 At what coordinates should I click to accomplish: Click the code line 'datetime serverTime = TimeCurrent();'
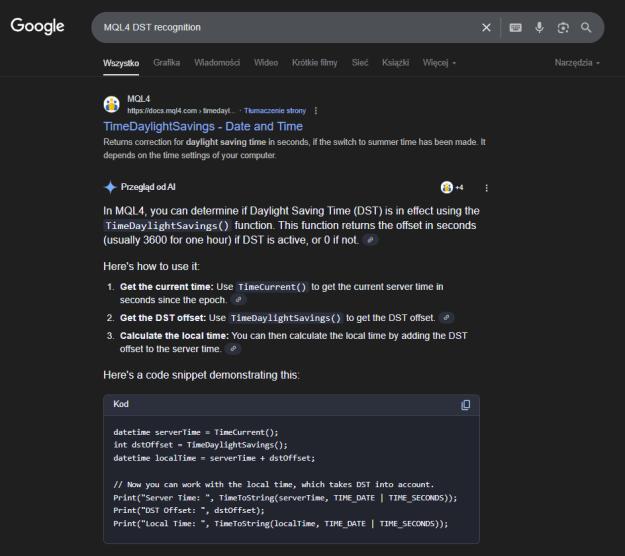point(196,432)
